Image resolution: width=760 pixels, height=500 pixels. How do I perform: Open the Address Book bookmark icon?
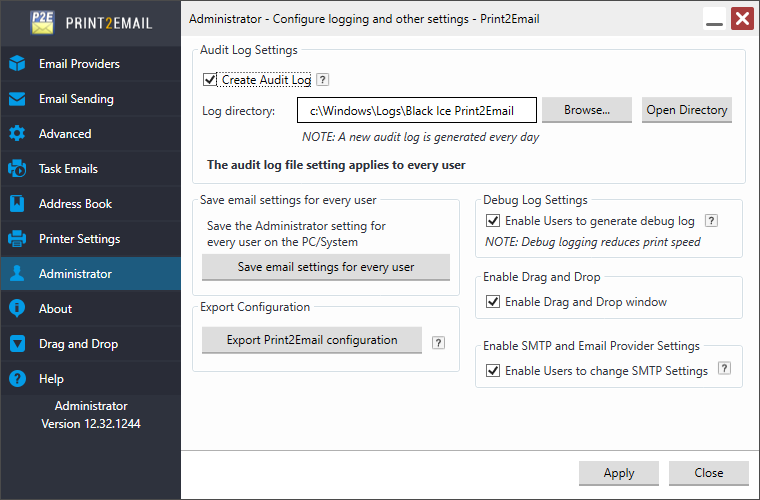tap(17, 203)
